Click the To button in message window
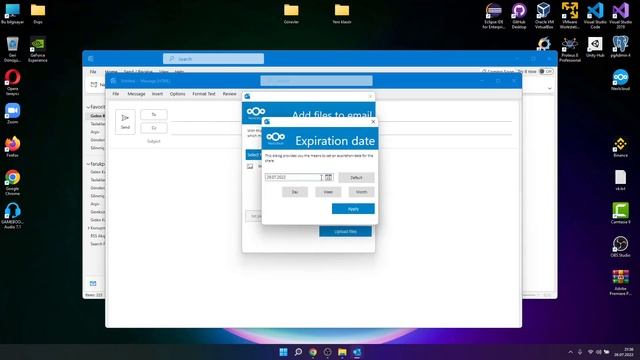The height and width of the screenshot is (360, 640). [x=154, y=115]
